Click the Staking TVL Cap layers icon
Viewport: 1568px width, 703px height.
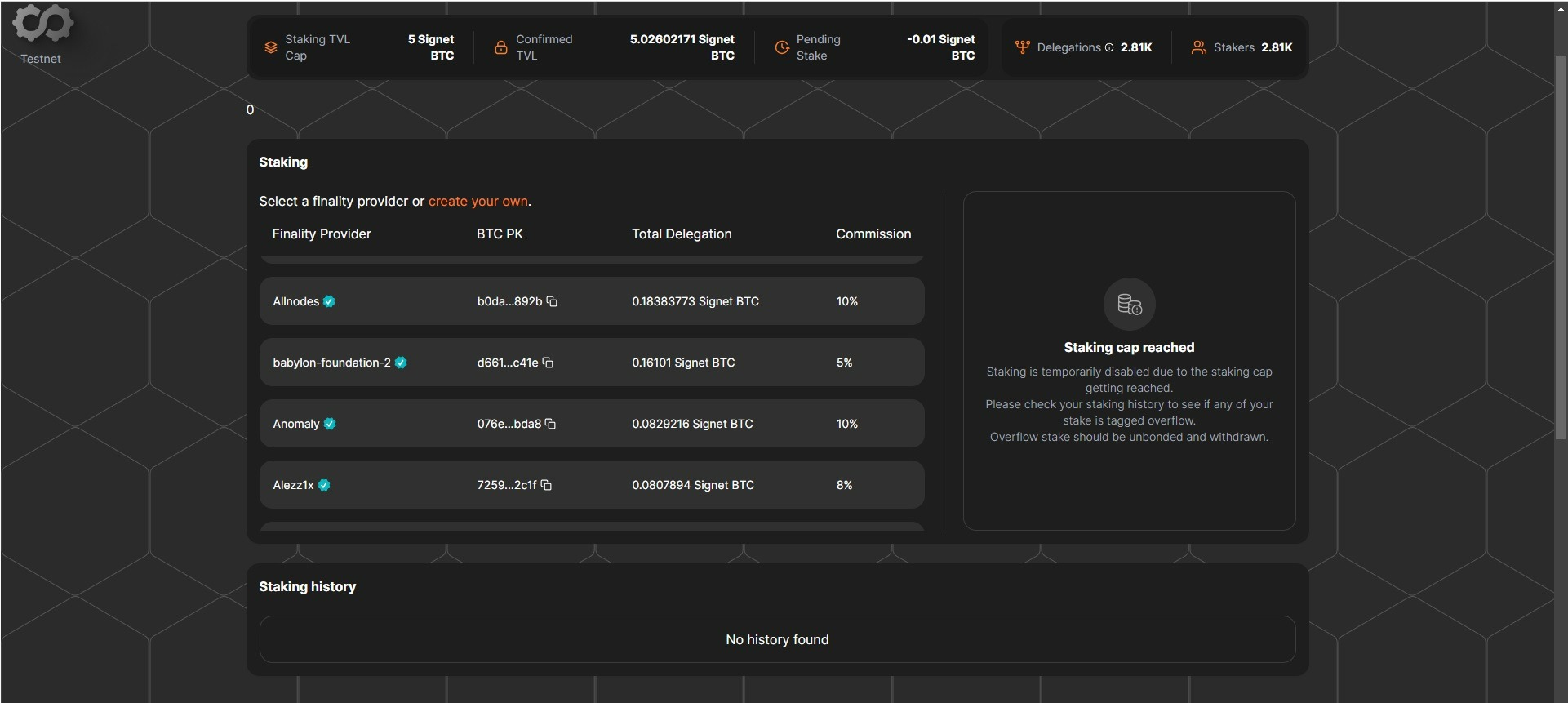coord(271,47)
